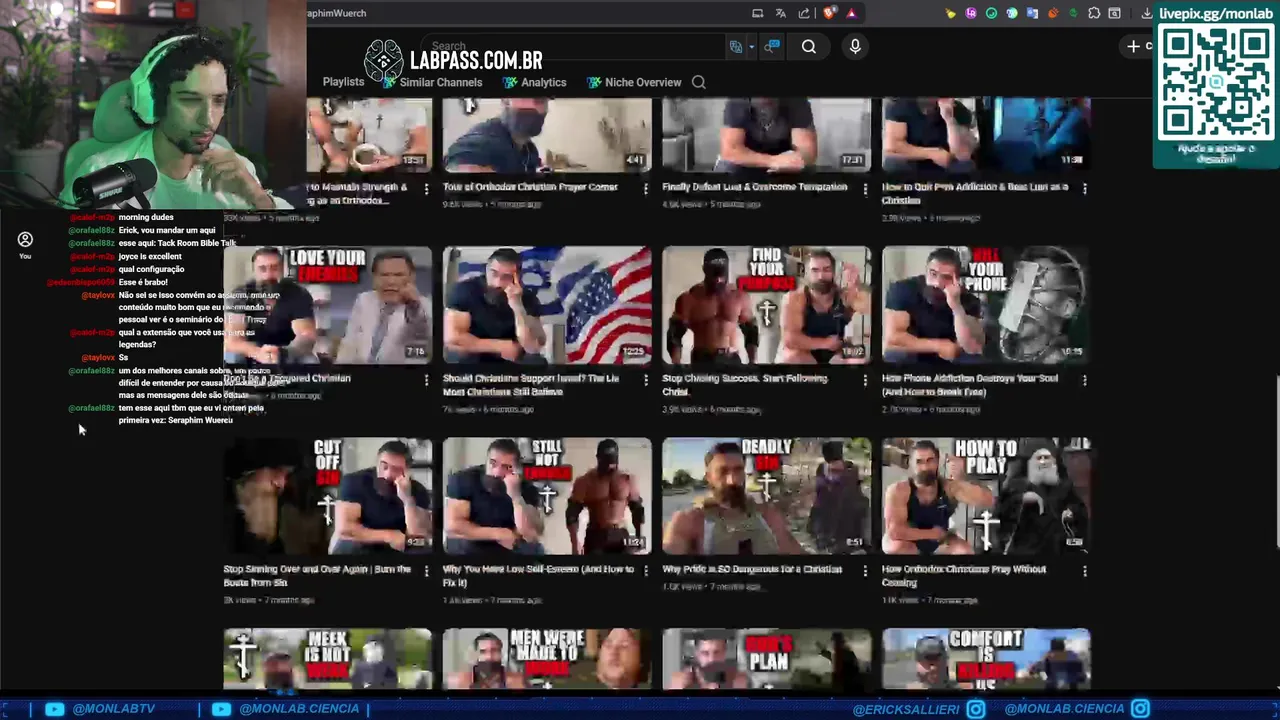Click the page vertical scrollbar thumb
The image size is (1280, 720).
point(1276,461)
